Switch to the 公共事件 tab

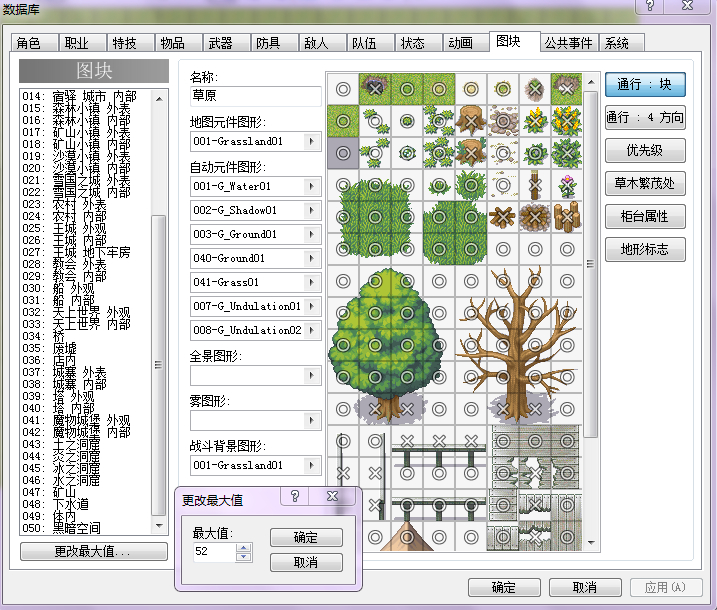tap(569, 43)
